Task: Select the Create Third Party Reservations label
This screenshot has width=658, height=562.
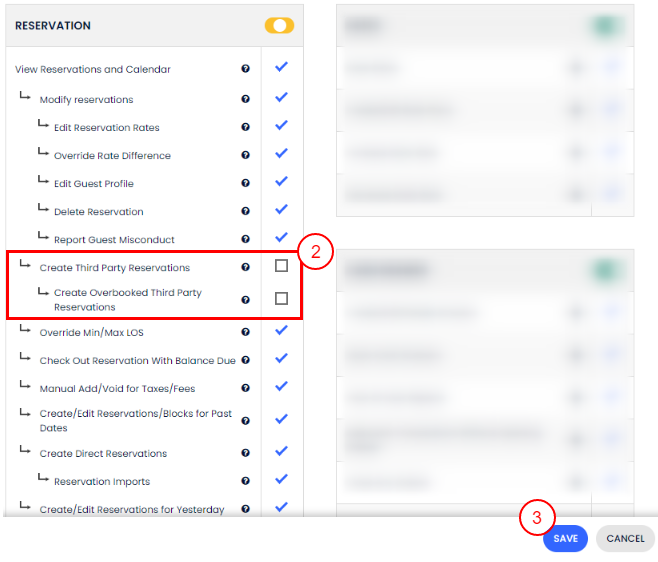Action: (x=115, y=268)
